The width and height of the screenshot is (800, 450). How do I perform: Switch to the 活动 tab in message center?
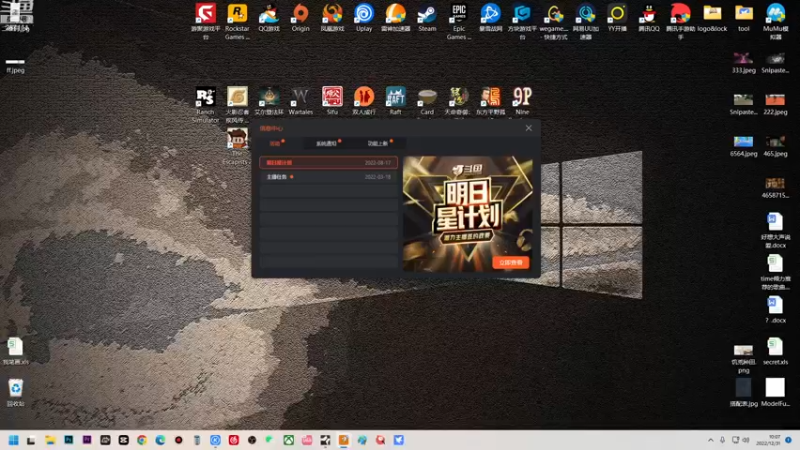276,143
